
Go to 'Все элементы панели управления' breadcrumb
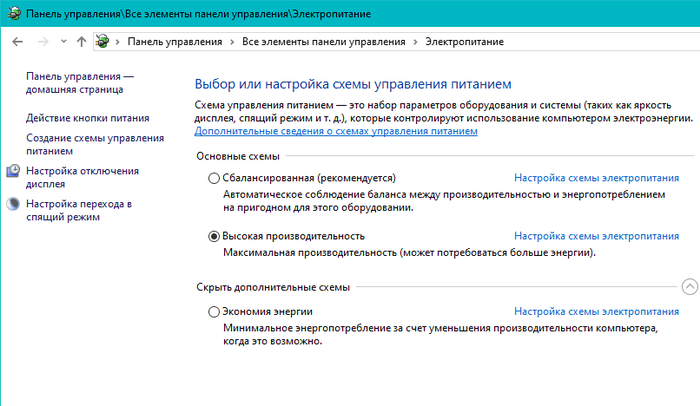pos(323,41)
